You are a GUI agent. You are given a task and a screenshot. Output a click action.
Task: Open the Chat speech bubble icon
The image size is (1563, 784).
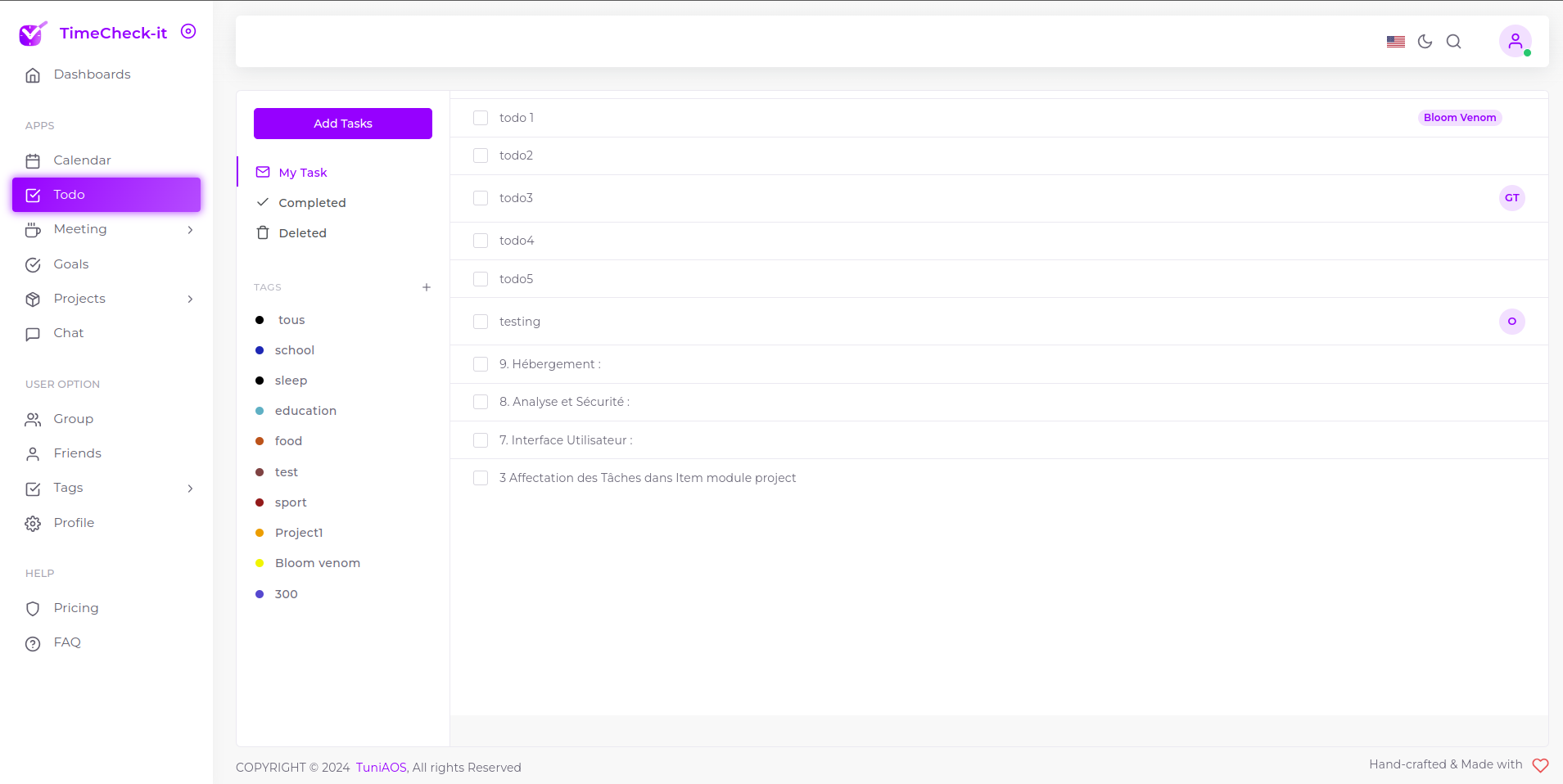click(x=33, y=333)
